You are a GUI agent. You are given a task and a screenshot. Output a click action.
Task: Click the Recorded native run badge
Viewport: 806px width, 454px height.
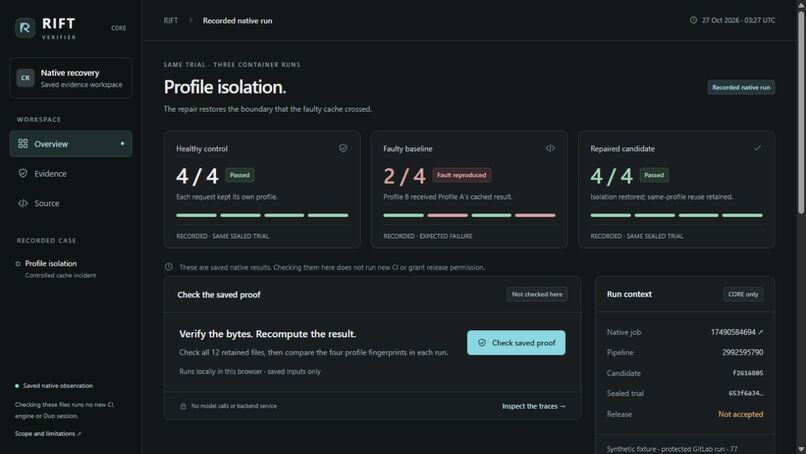click(741, 87)
